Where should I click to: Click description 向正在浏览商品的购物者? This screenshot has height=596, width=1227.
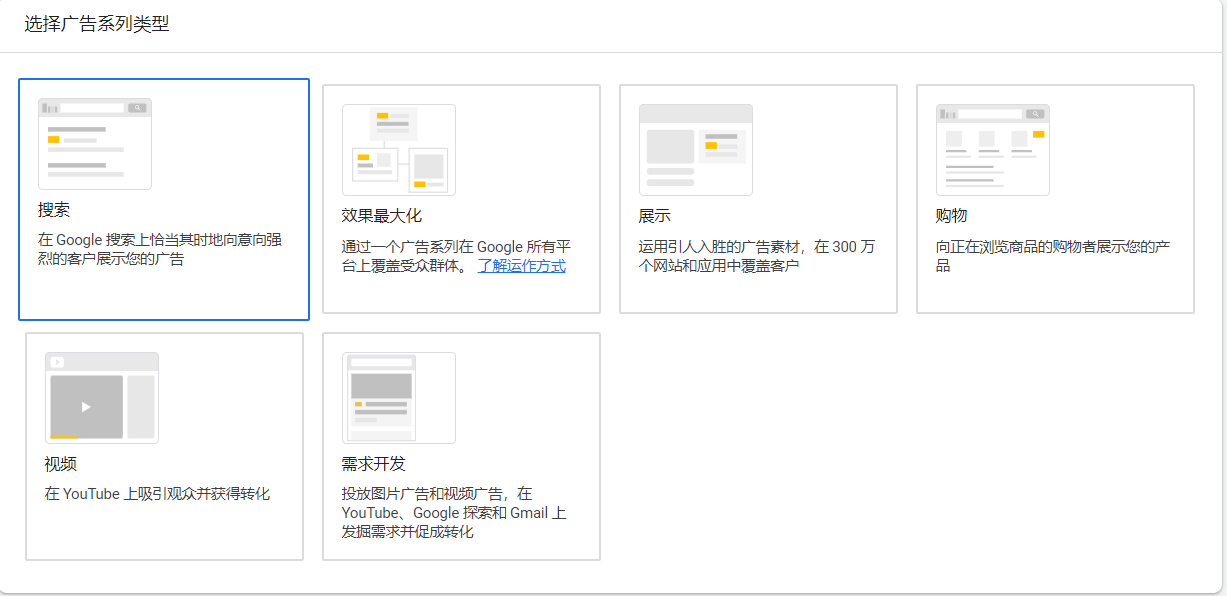pyautogui.click(x=1053, y=256)
